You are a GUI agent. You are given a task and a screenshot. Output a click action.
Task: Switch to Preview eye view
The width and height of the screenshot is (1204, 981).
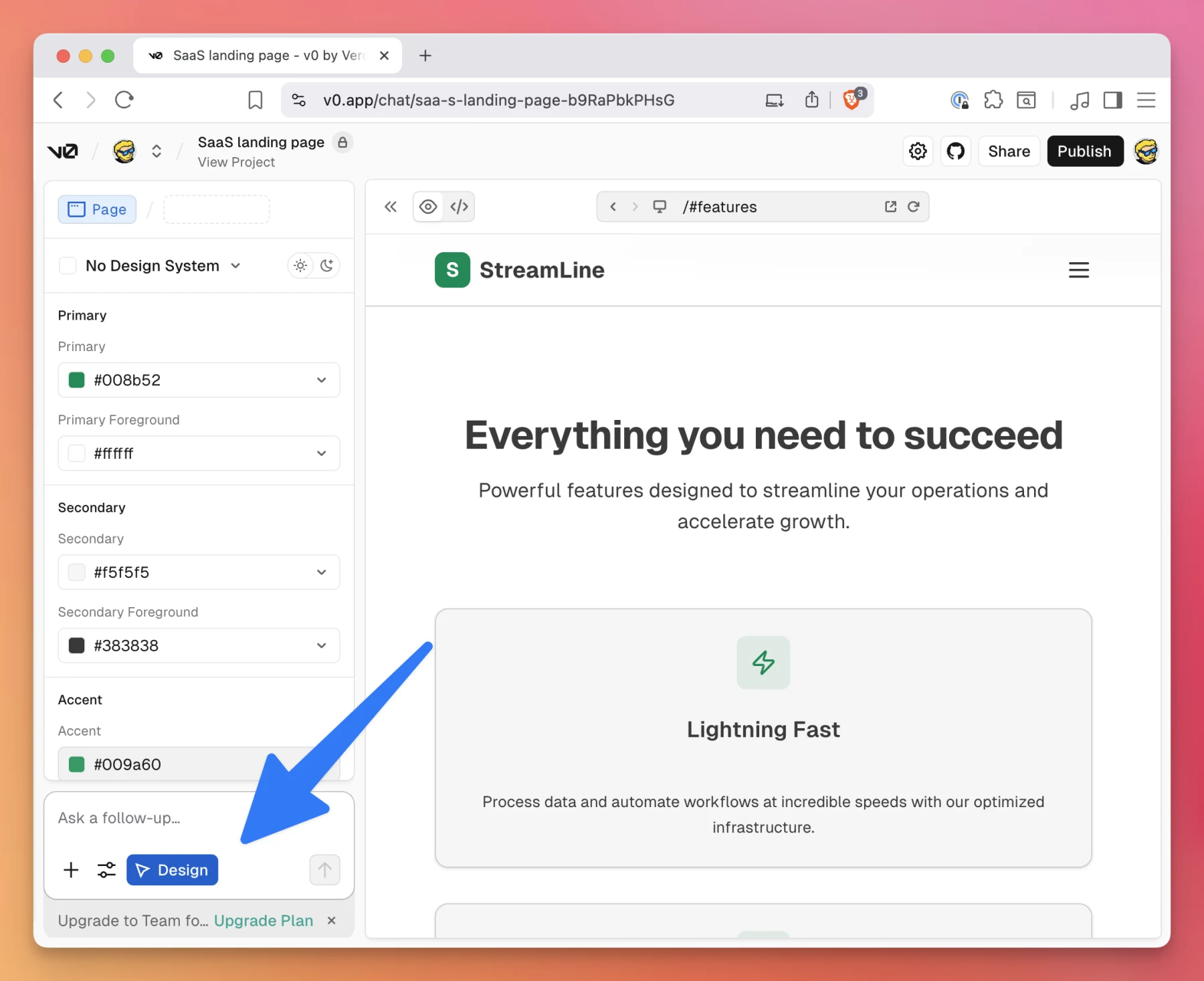428,207
